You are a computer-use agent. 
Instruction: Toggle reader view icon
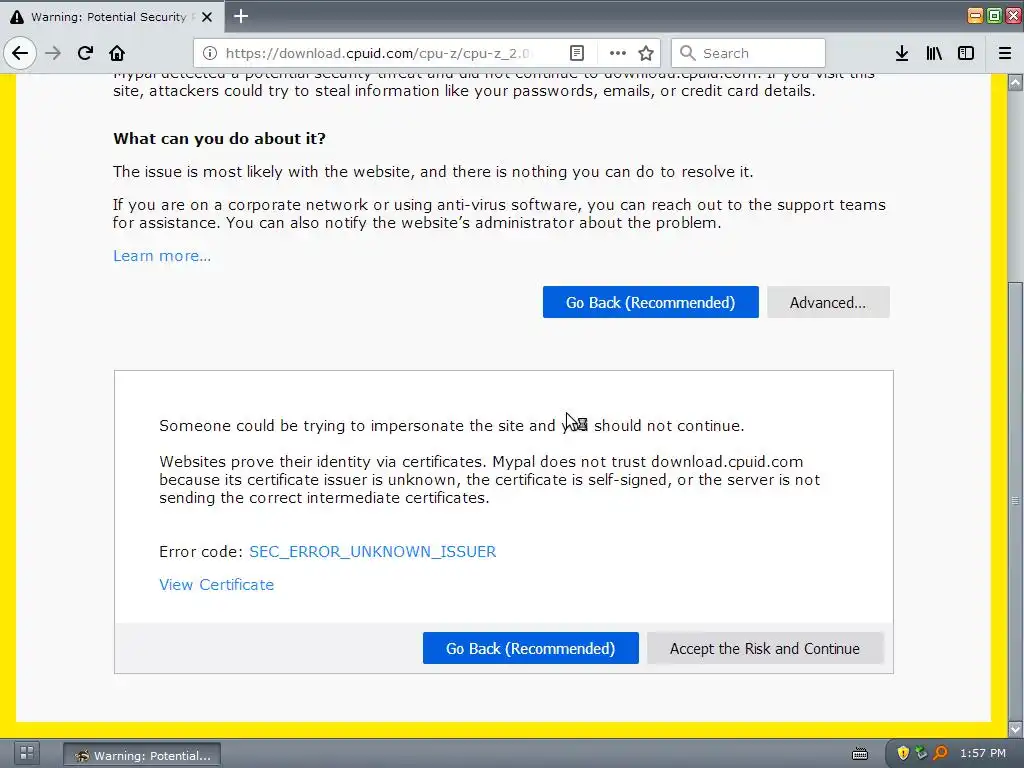(x=577, y=53)
